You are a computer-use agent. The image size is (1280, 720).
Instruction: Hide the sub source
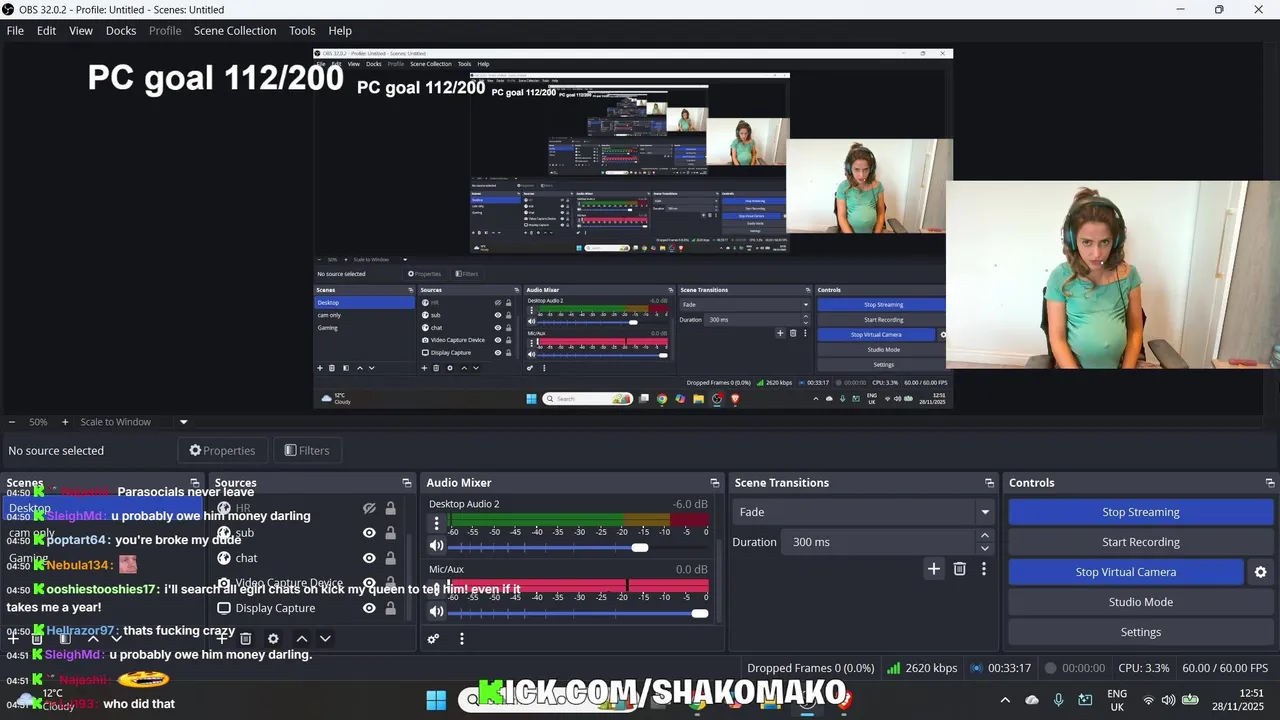pos(369,533)
